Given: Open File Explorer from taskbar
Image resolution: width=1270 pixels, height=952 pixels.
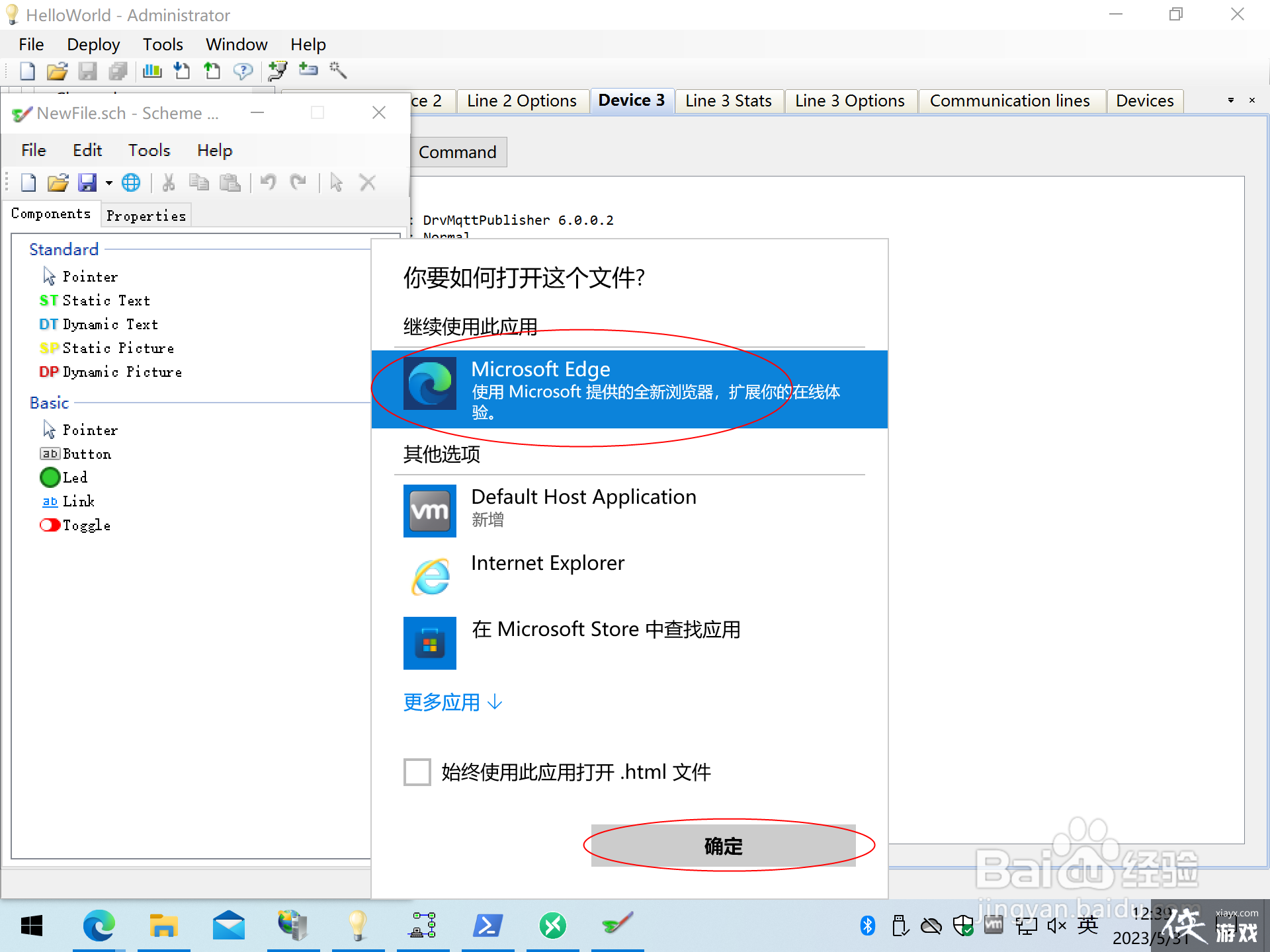Looking at the screenshot, I should 163,926.
